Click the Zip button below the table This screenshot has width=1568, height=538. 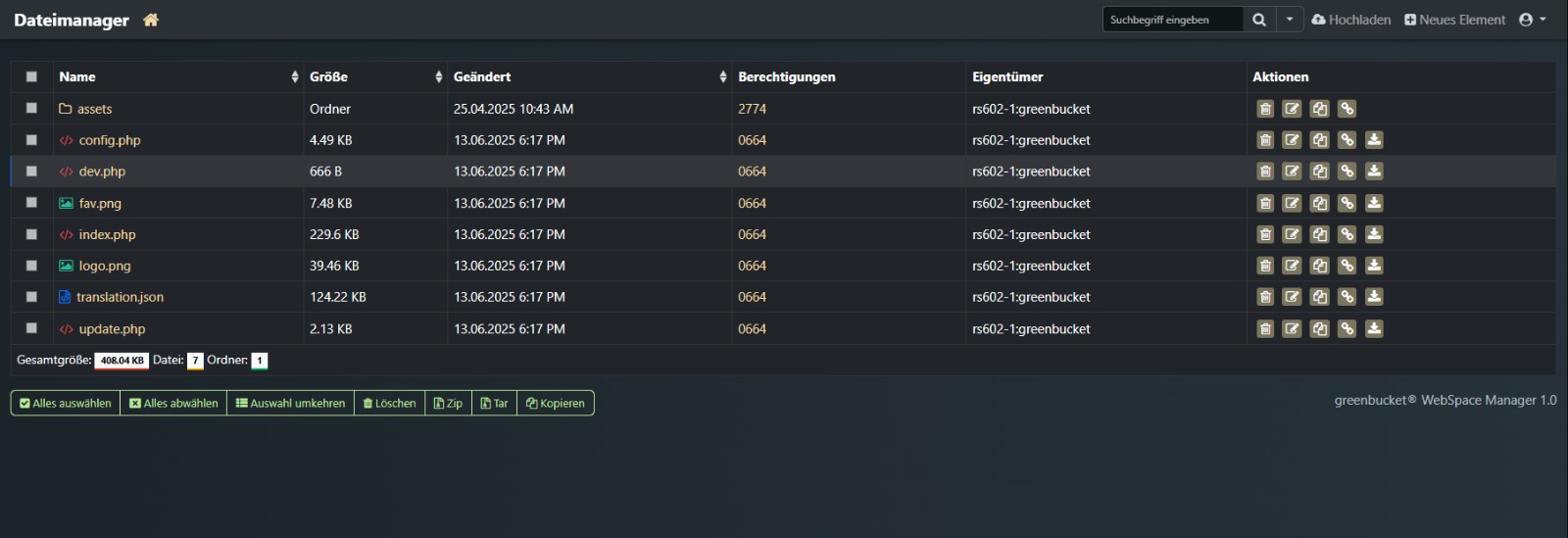[x=448, y=403]
